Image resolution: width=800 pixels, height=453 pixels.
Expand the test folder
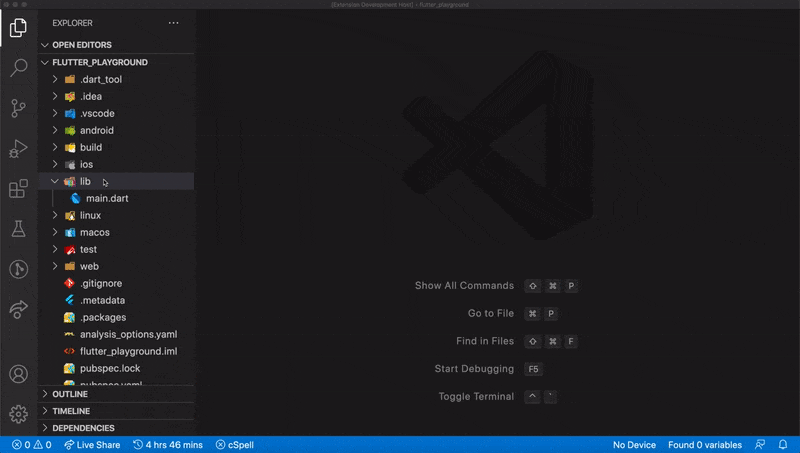click(x=116, y=249)
